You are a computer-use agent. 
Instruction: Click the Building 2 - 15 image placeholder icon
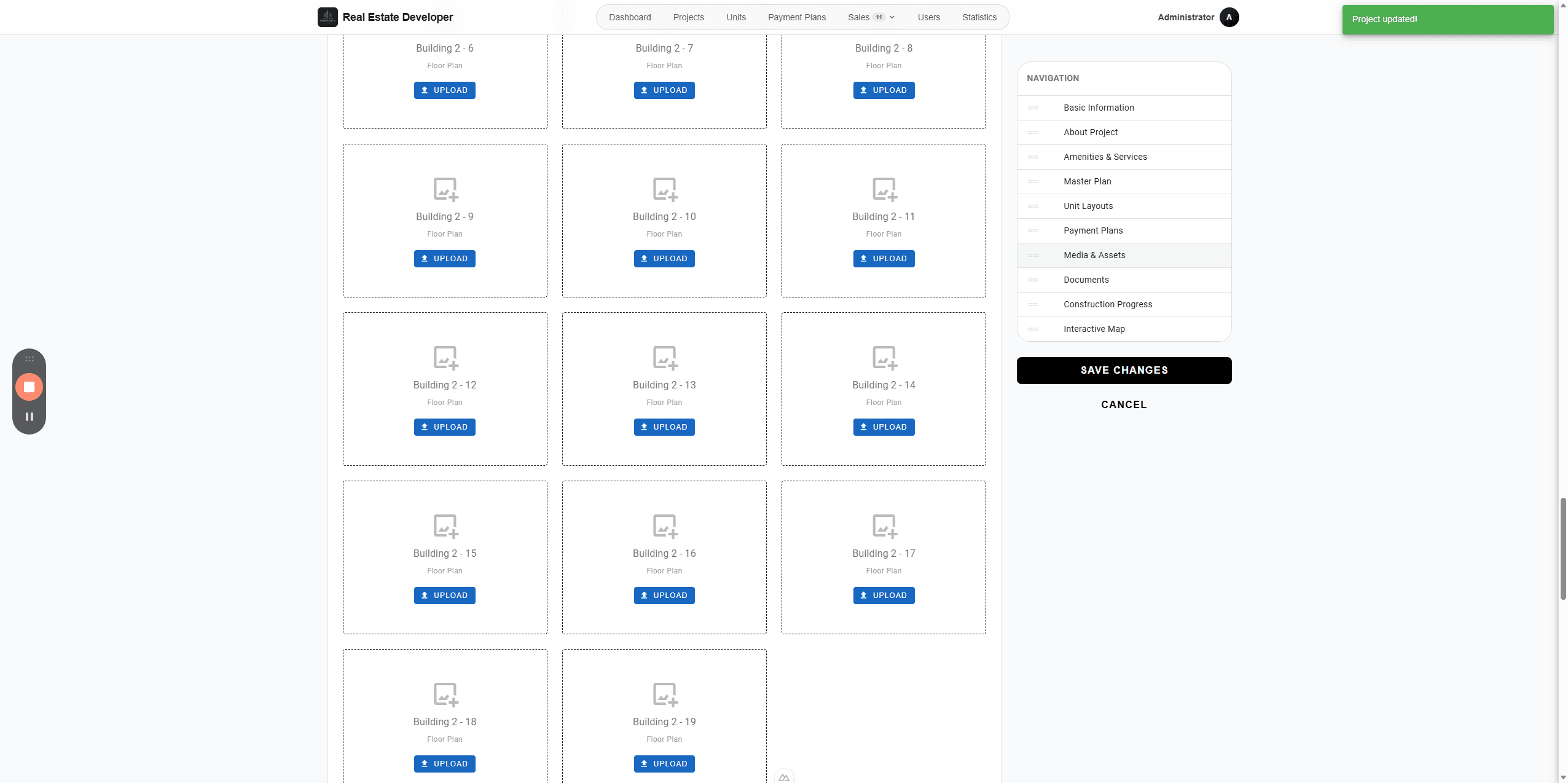(445, 526)
